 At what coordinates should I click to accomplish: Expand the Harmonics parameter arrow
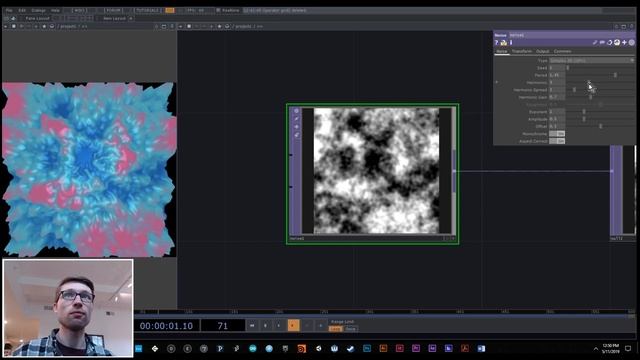(497, 82)
